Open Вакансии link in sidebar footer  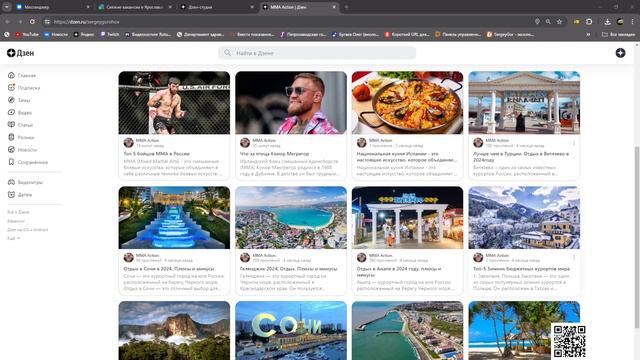point(16,221)
